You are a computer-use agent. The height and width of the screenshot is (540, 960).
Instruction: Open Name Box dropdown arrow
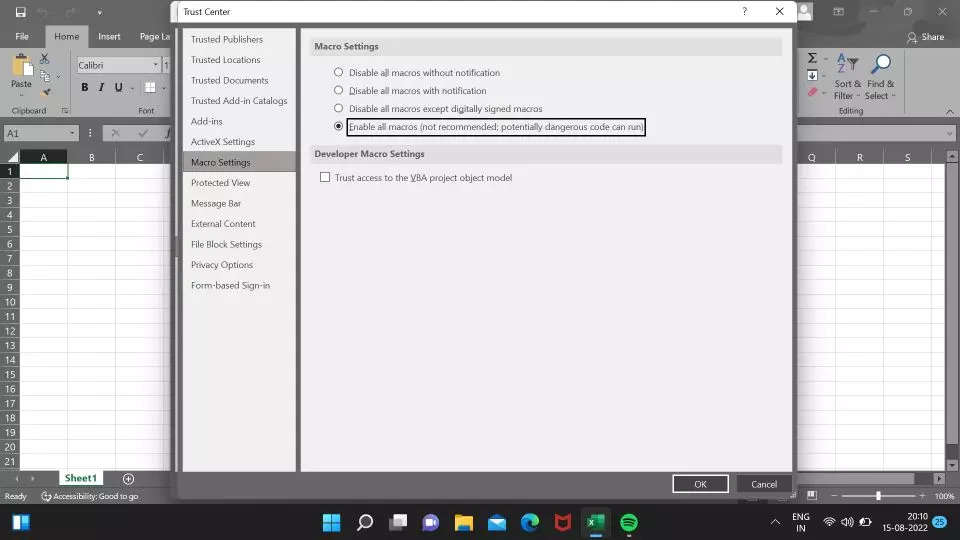pos(72,133)
